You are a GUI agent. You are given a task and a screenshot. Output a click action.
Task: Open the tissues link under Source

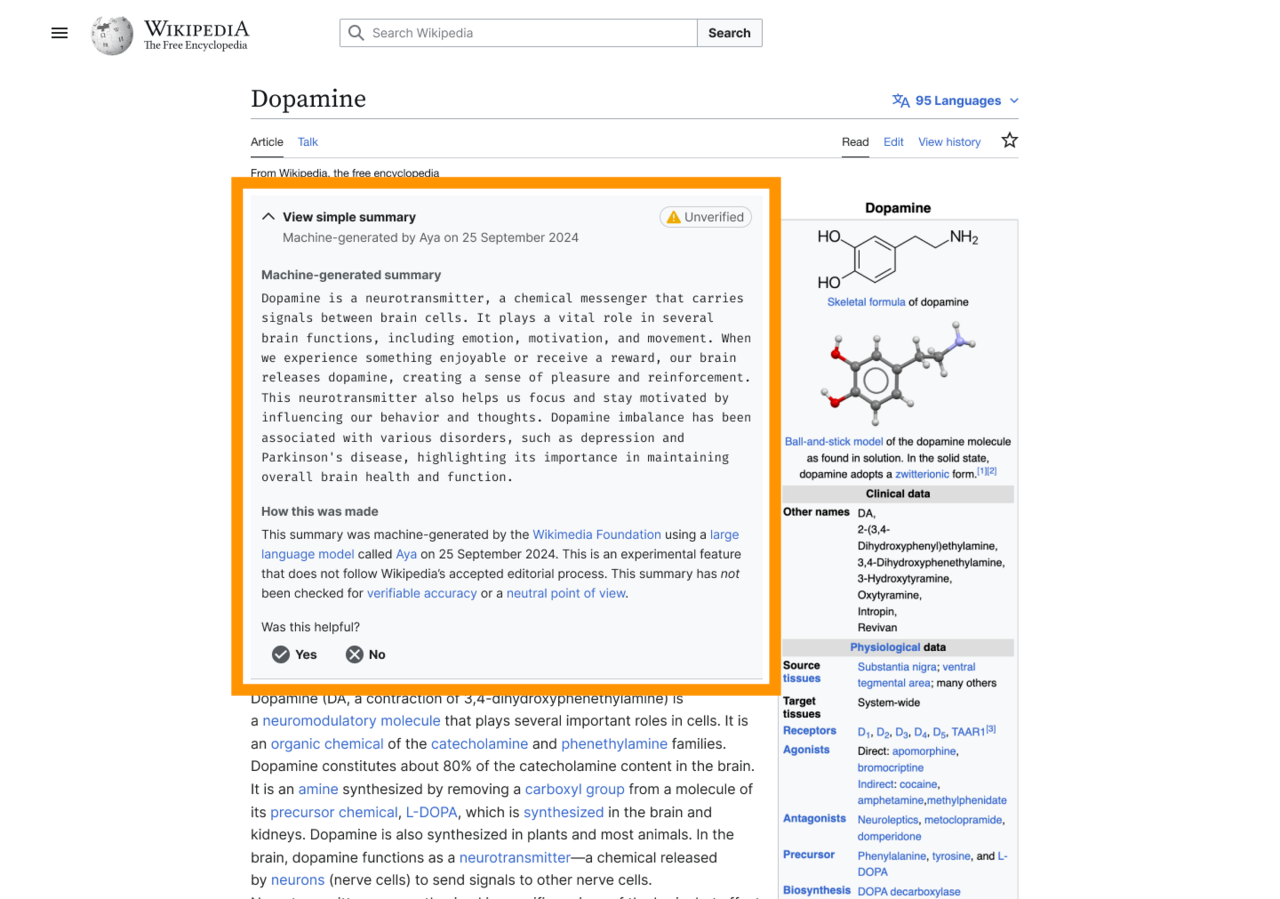click(802, 679)
